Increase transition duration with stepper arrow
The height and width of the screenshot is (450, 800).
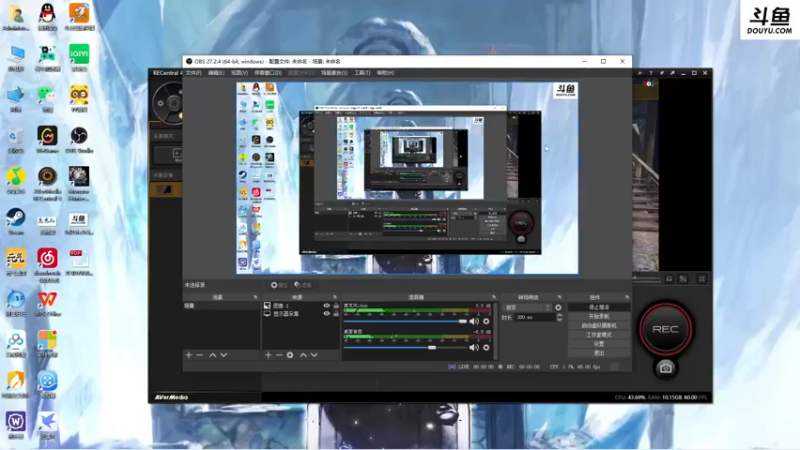(x=559, y=315)
